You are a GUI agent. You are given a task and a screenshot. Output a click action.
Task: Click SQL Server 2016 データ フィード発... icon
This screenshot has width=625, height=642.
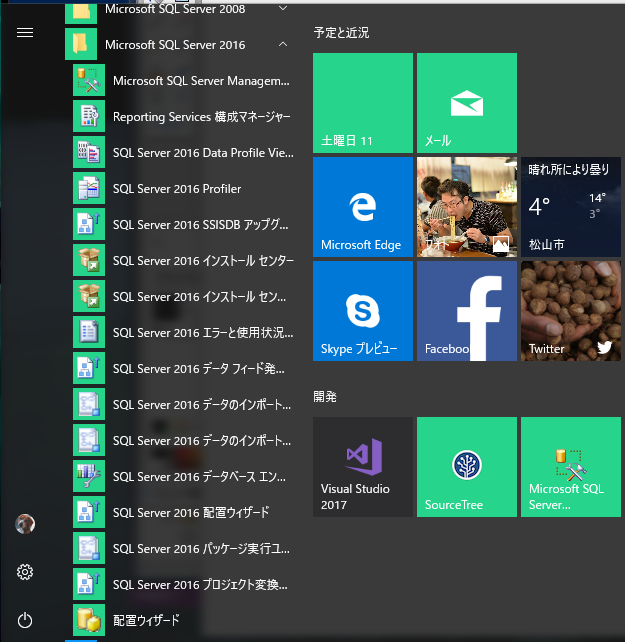click(89, 368)
